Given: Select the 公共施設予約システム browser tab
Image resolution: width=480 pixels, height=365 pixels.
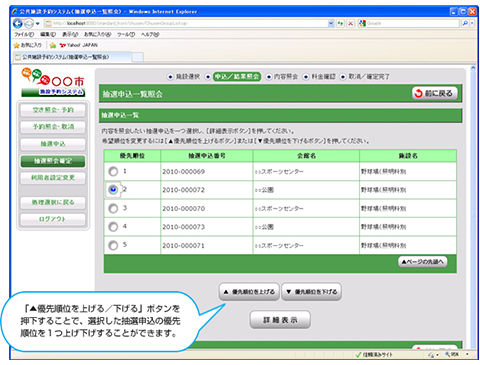Looking at the screenshot, I should tap(72, 57).
